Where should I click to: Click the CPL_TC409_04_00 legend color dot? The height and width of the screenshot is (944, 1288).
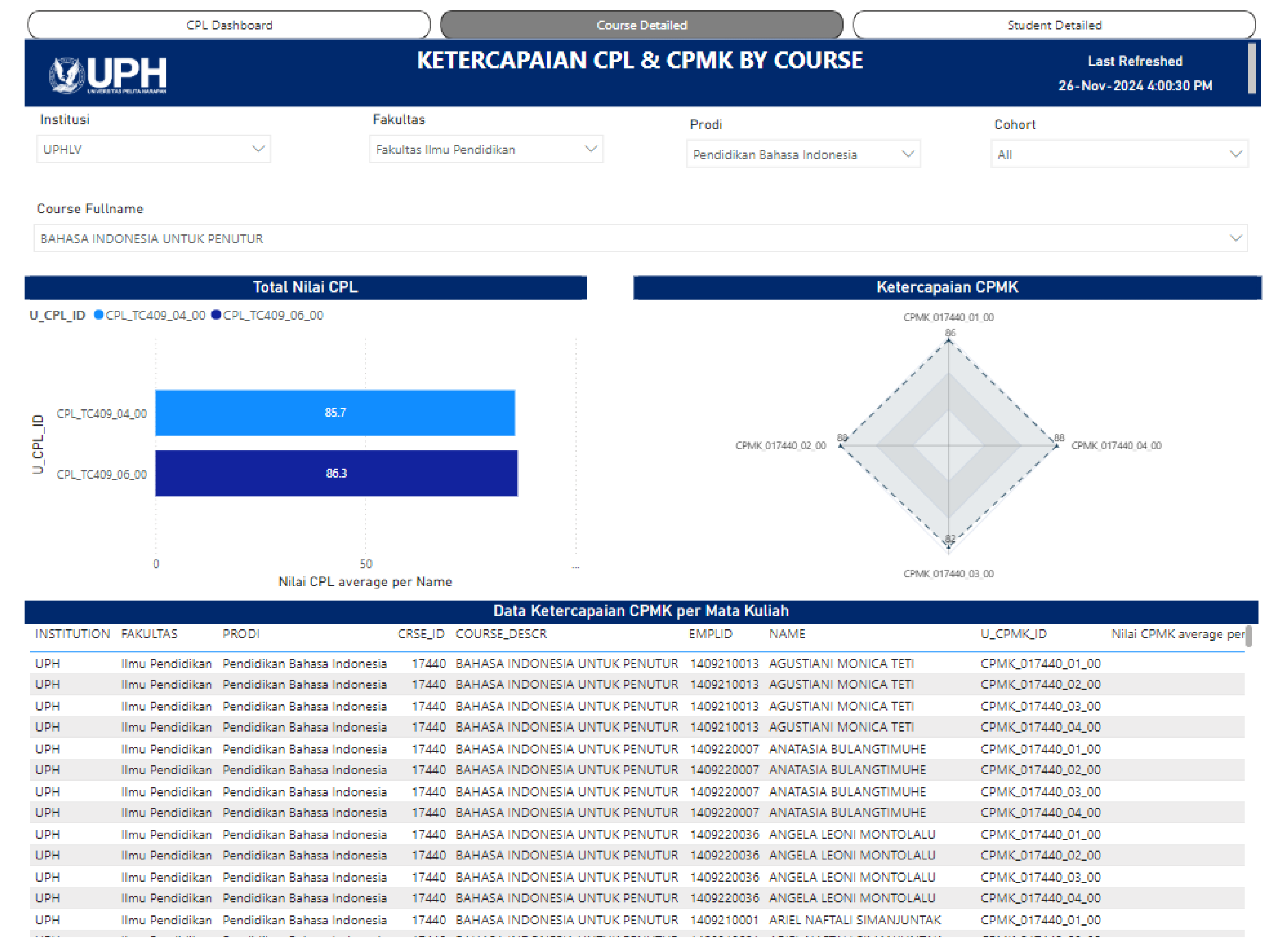click(x=99, y=315)
